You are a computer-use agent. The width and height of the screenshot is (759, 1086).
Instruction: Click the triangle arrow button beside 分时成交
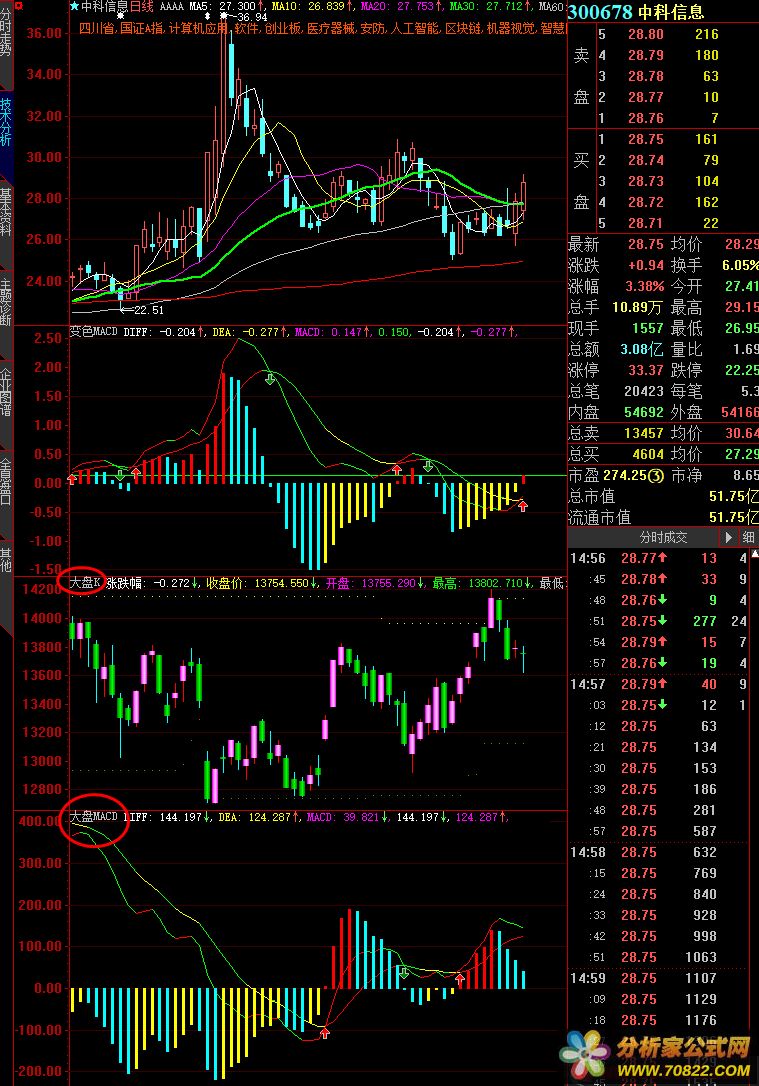tap(728, 537)
